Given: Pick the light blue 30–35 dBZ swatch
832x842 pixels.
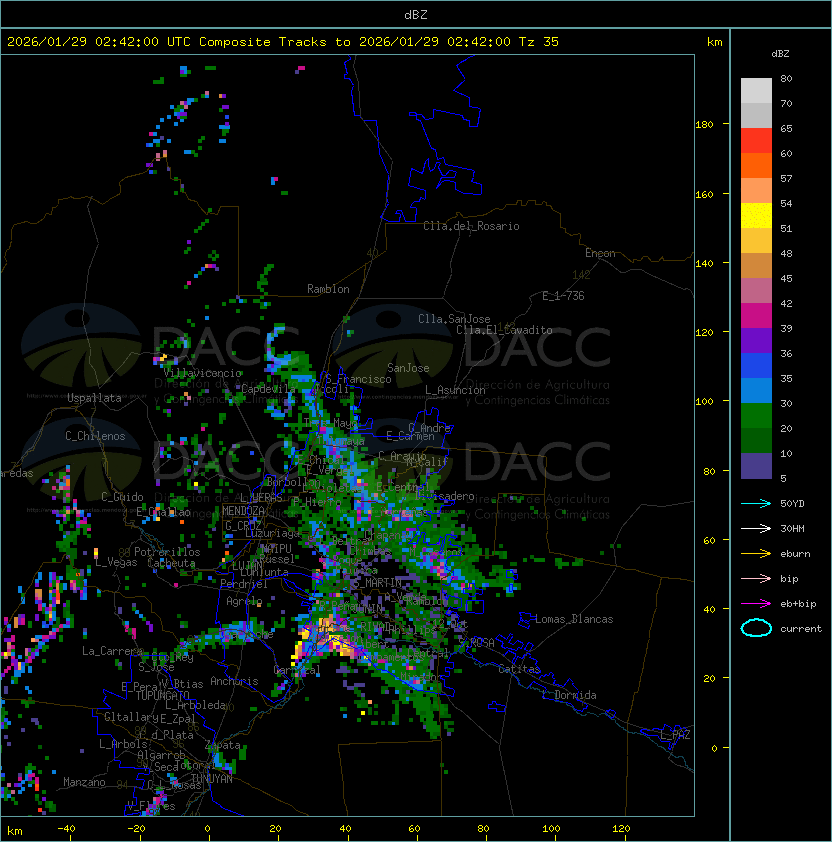Looking at the screenshot, I should click(x=756, y=391).
